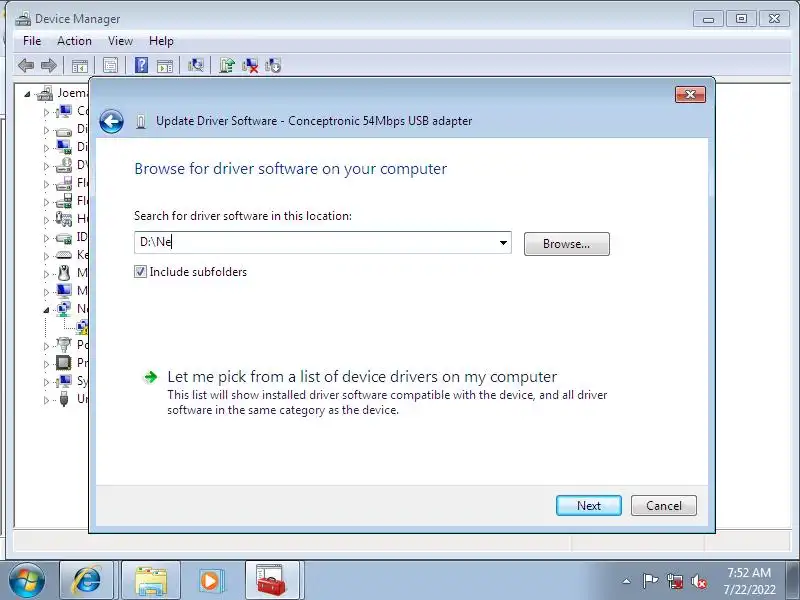Go back using the toolbar Back arrow

26,66
